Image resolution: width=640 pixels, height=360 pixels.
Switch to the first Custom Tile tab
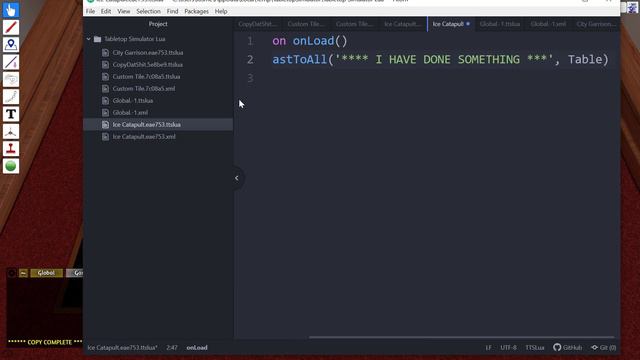(306, 24)
